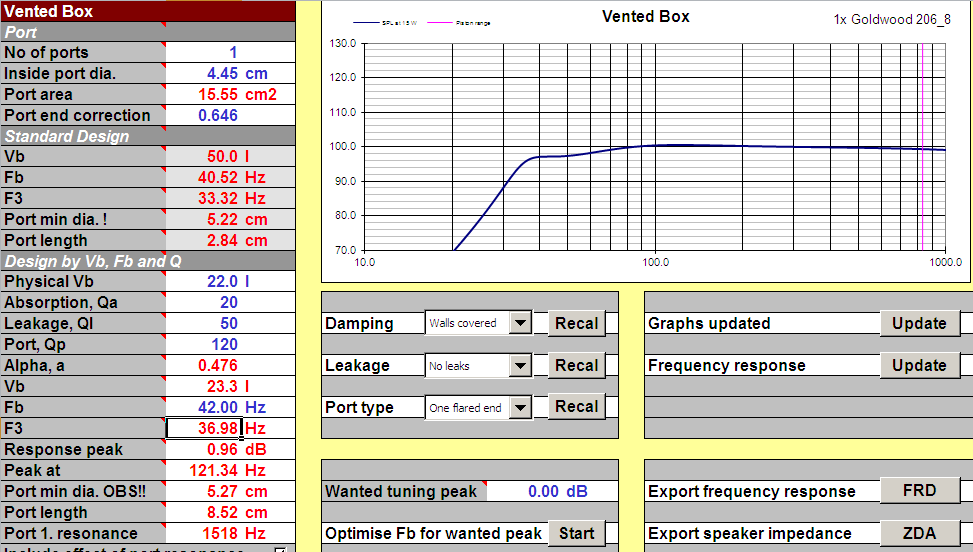Screen dimensions: 973x552
Task: Select the Leakage, Ql value 50
Action: tap(230, 323)
